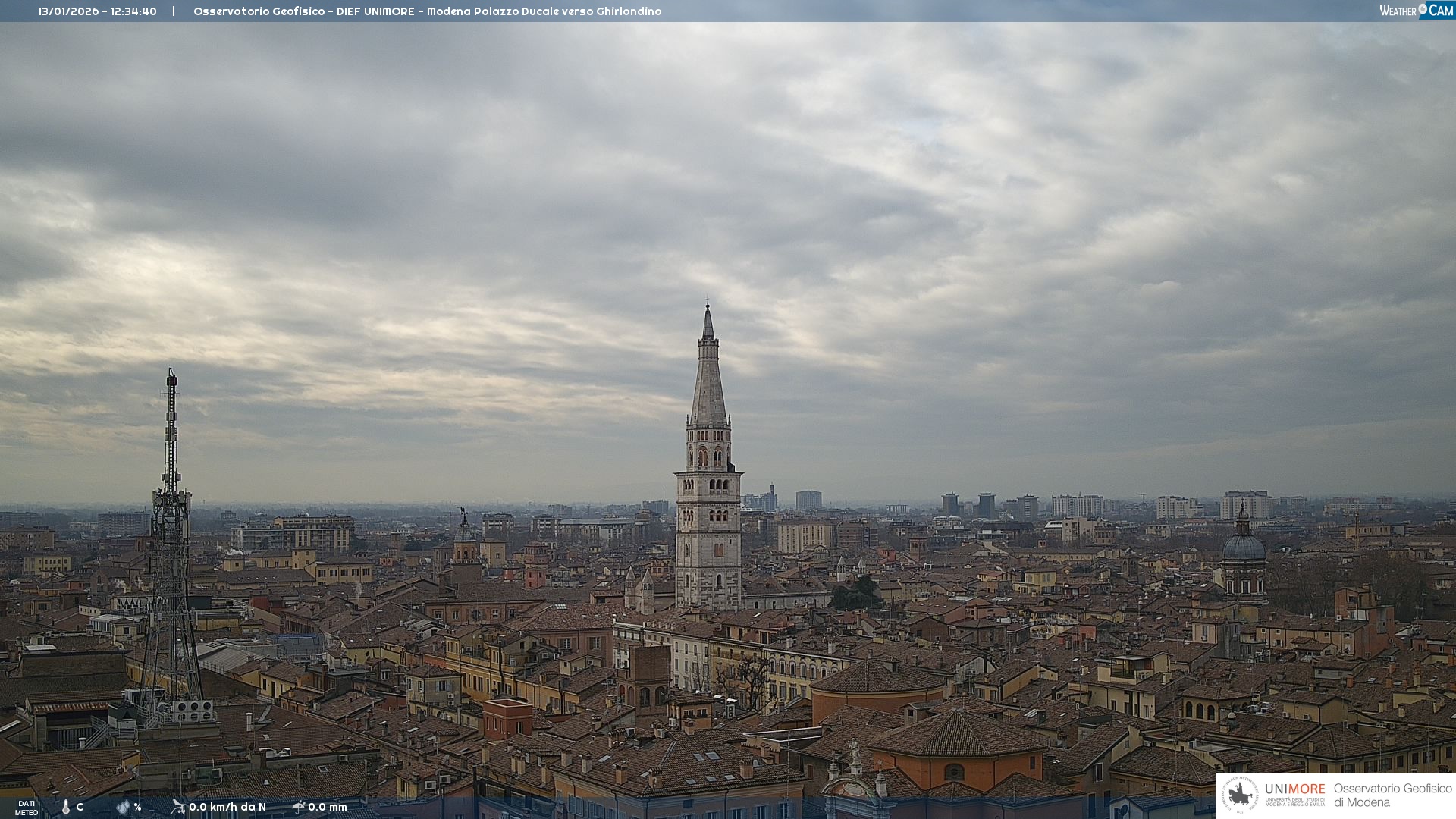The width and height of the screenshot is (1456, 819).
Task: Click the thermometer temperature icon
Action: click(65, 807)
